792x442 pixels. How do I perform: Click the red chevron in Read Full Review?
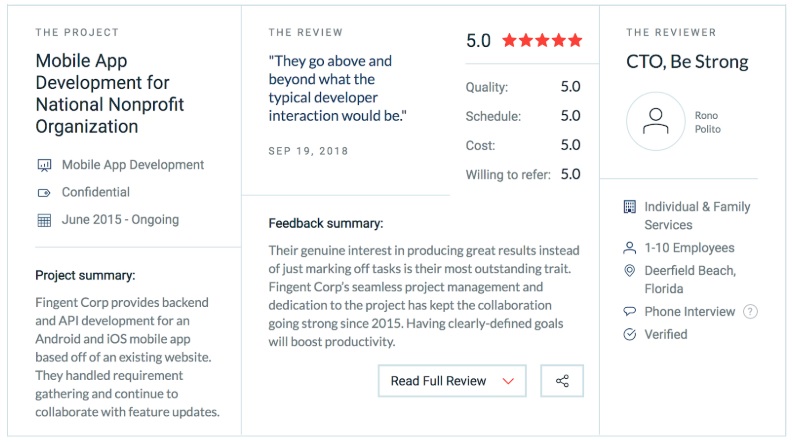(x=508, y=381)
